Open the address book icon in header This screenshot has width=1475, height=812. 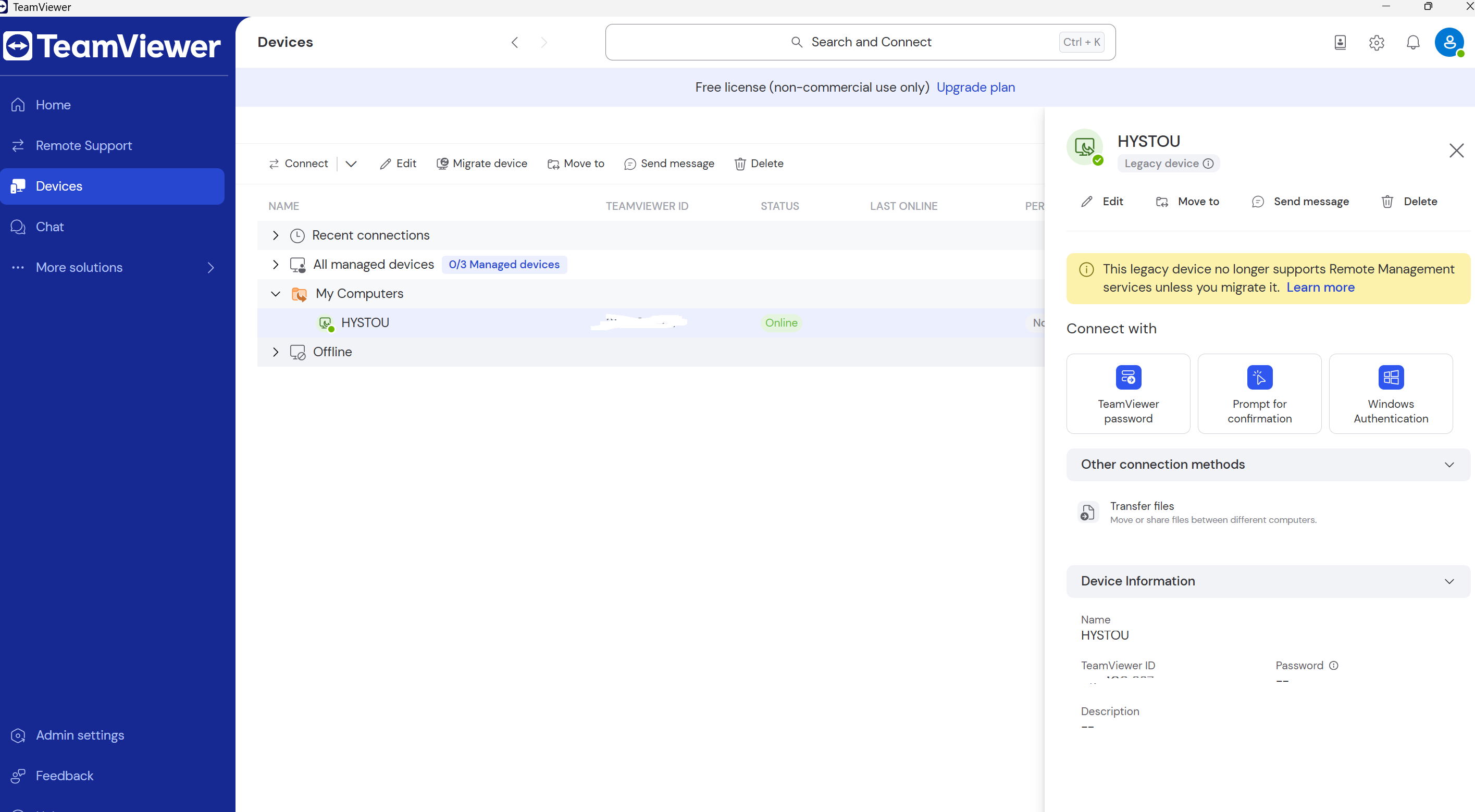pyautogui.click(x=1340, y=42)
